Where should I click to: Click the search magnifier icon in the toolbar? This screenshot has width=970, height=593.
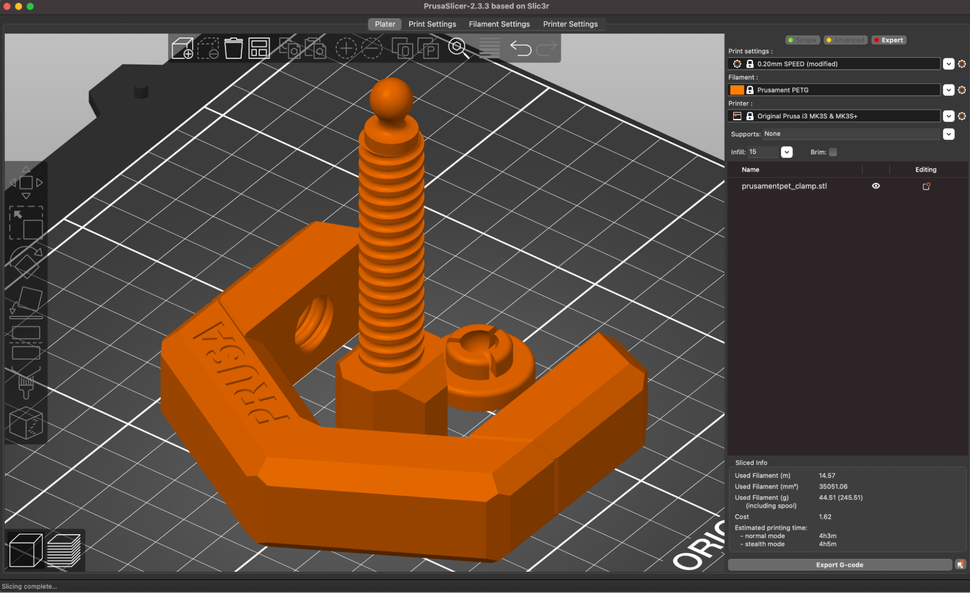coord(458,47)
